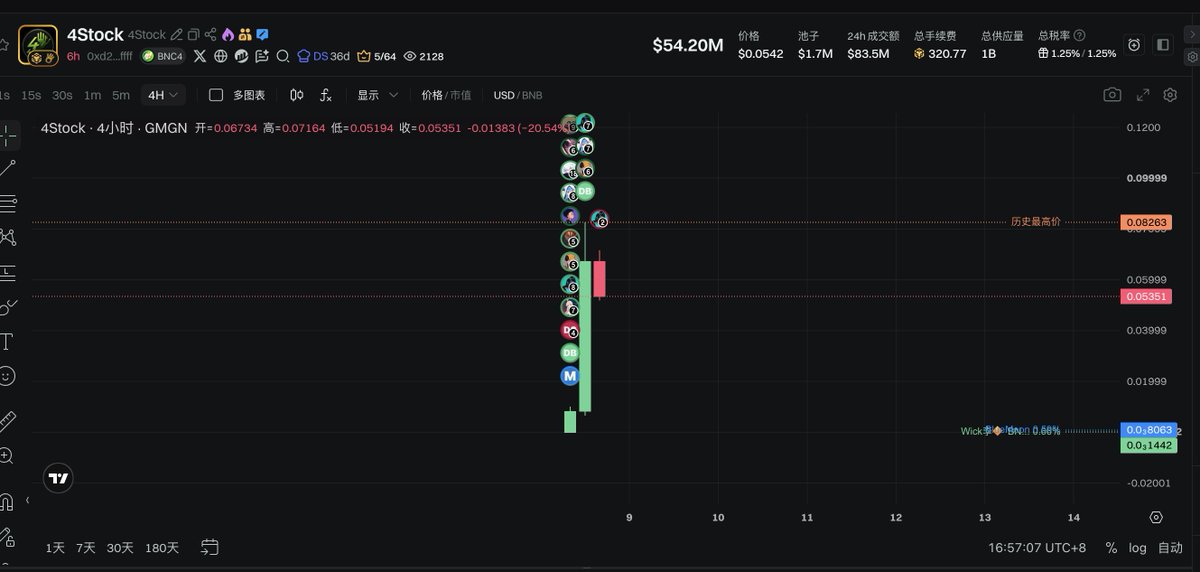The height and width of the screenshot is (572, 1200).
Task: Toggle the 多图表 multi-chart checkbox
Action: point(216,95)
